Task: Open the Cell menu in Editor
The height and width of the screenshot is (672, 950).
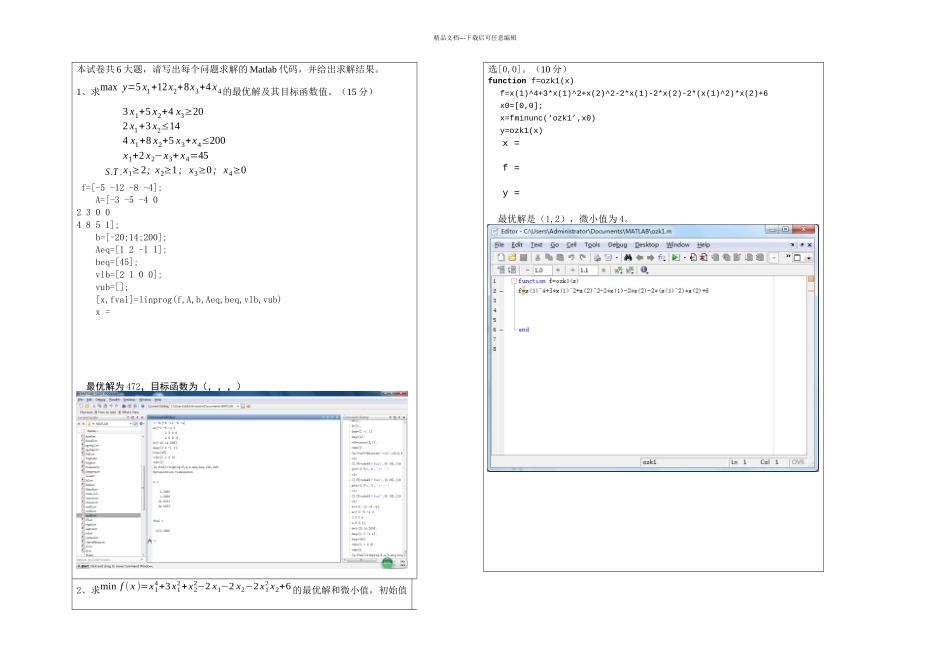Action: [x=572, y=244]
